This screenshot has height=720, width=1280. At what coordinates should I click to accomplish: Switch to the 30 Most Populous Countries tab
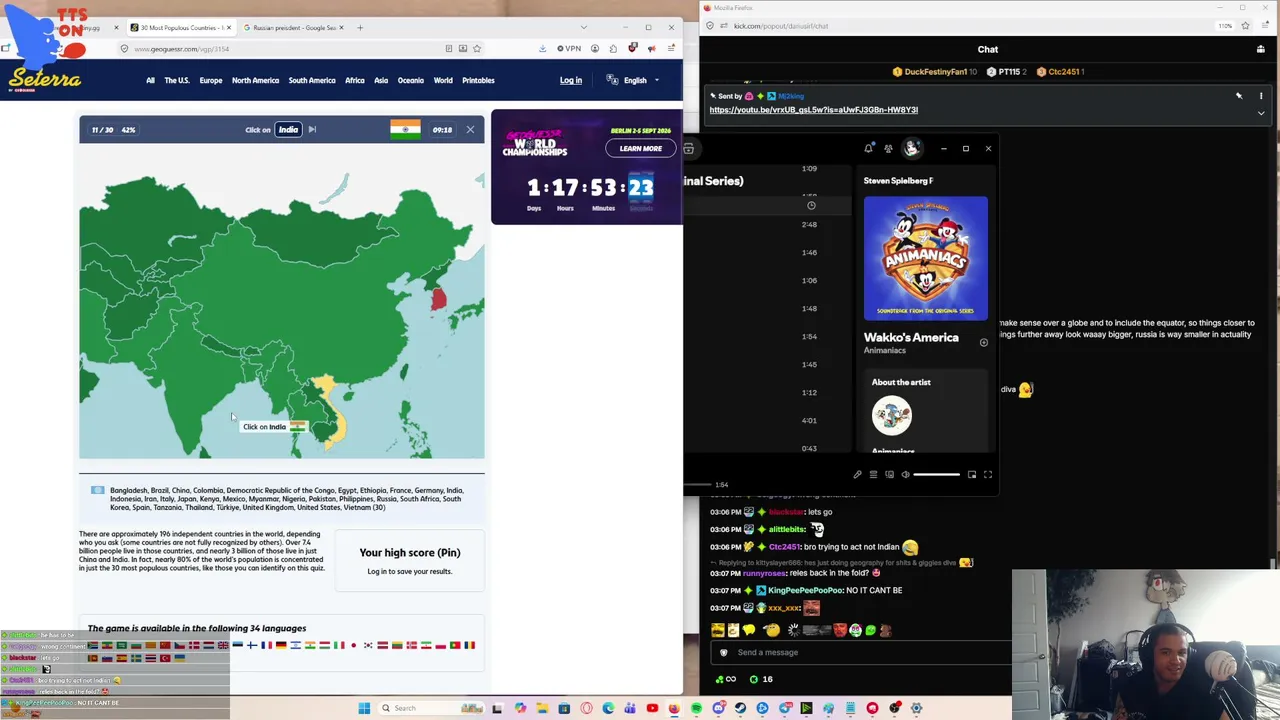click(183, 27)
